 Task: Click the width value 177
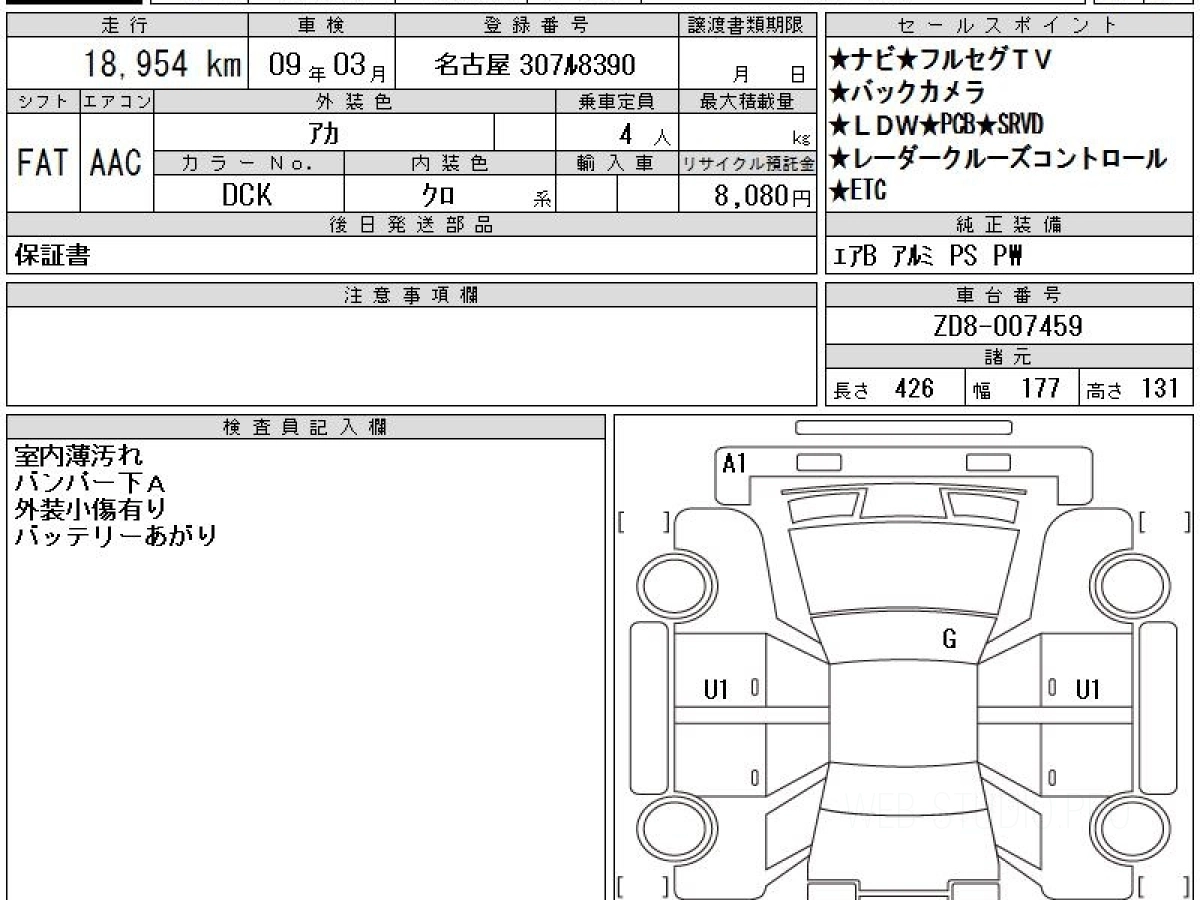[x=1040, y=389]
